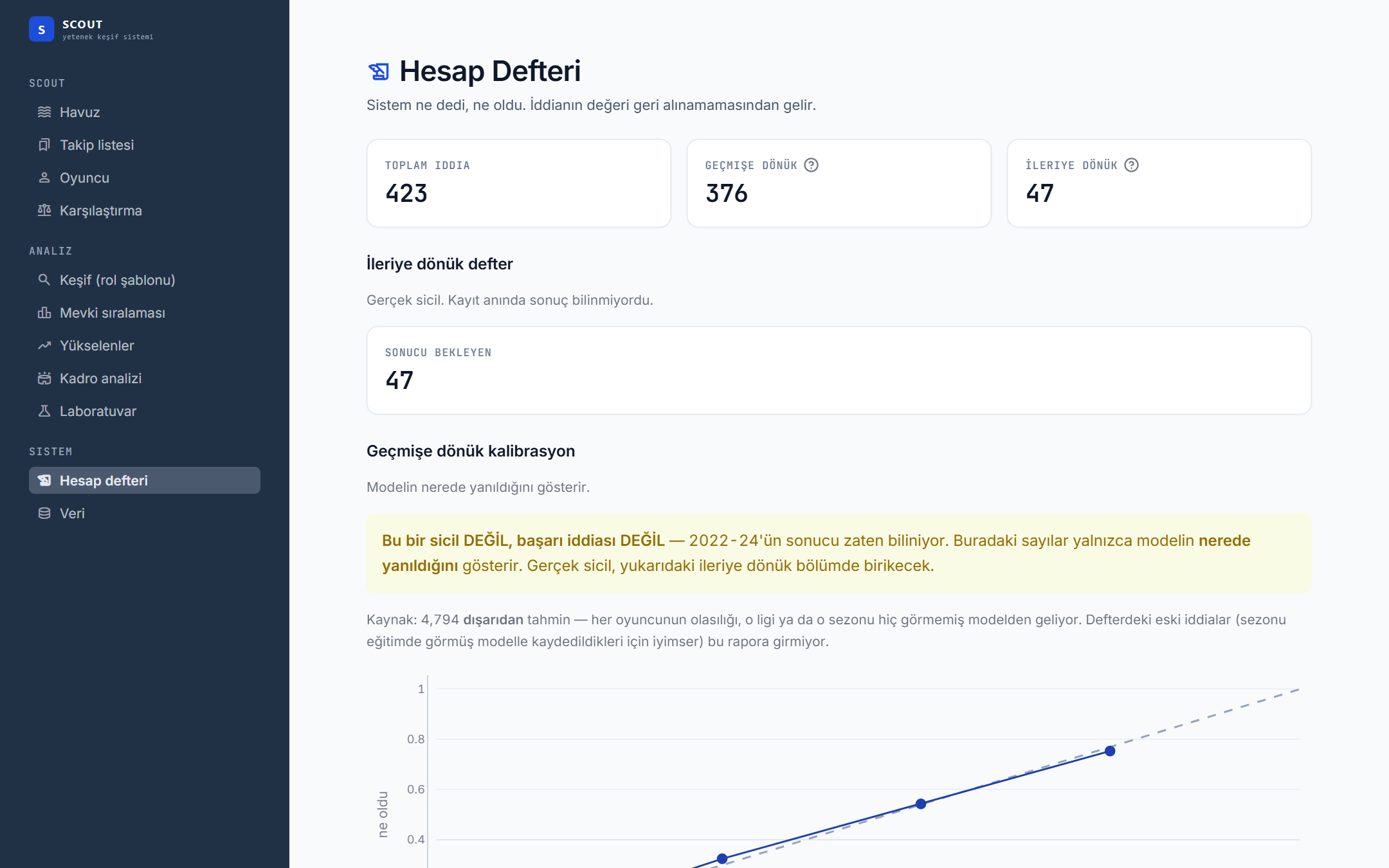The width and height of the screenshot is (1389, 868).
Task: Navigate to Mevki sıralaması
Action: click(x=145, y=312)
